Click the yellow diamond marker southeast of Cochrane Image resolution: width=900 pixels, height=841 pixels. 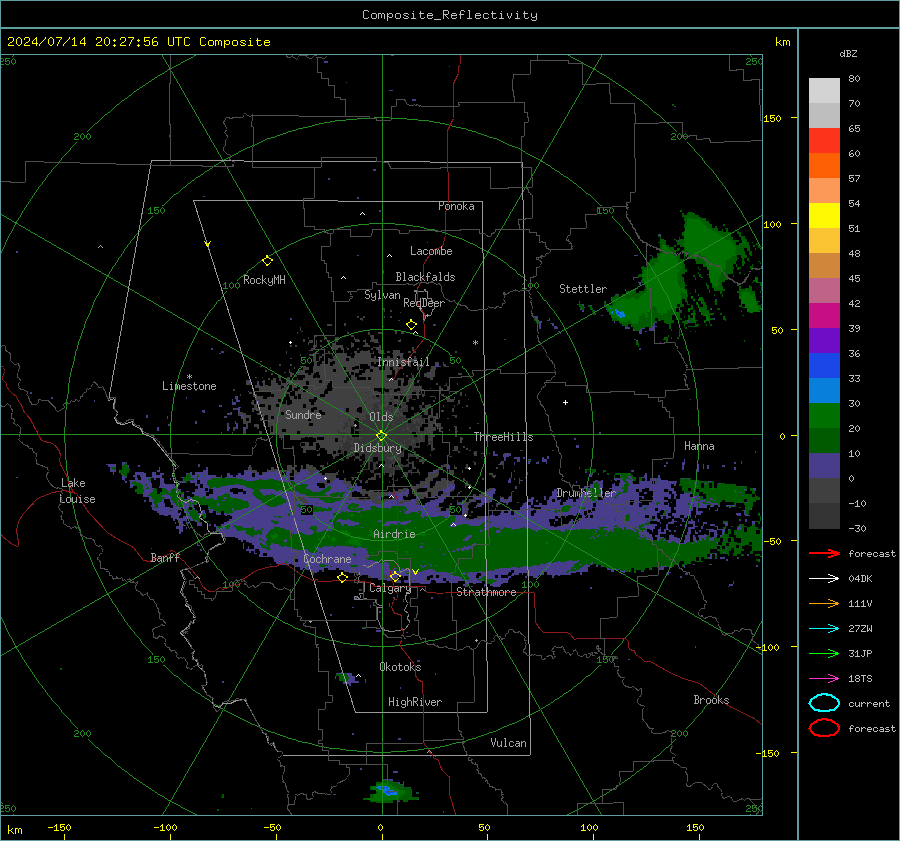click(x=343, y=578)
